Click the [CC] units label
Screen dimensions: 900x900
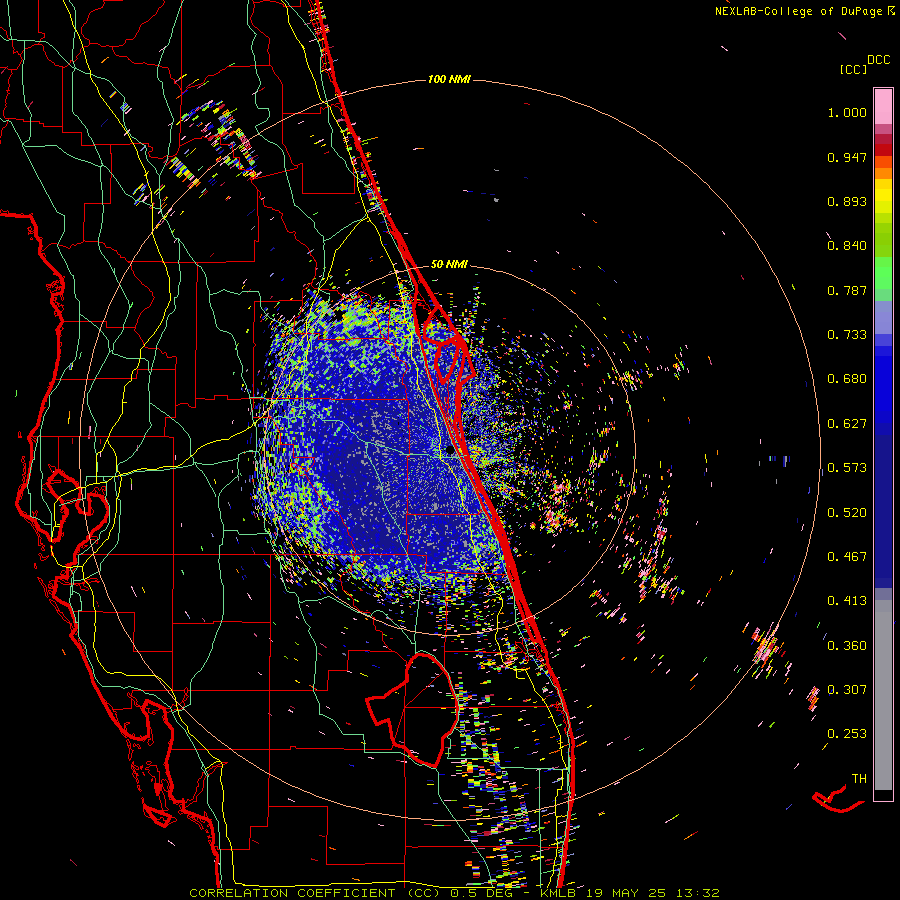(x=853, y=69)
